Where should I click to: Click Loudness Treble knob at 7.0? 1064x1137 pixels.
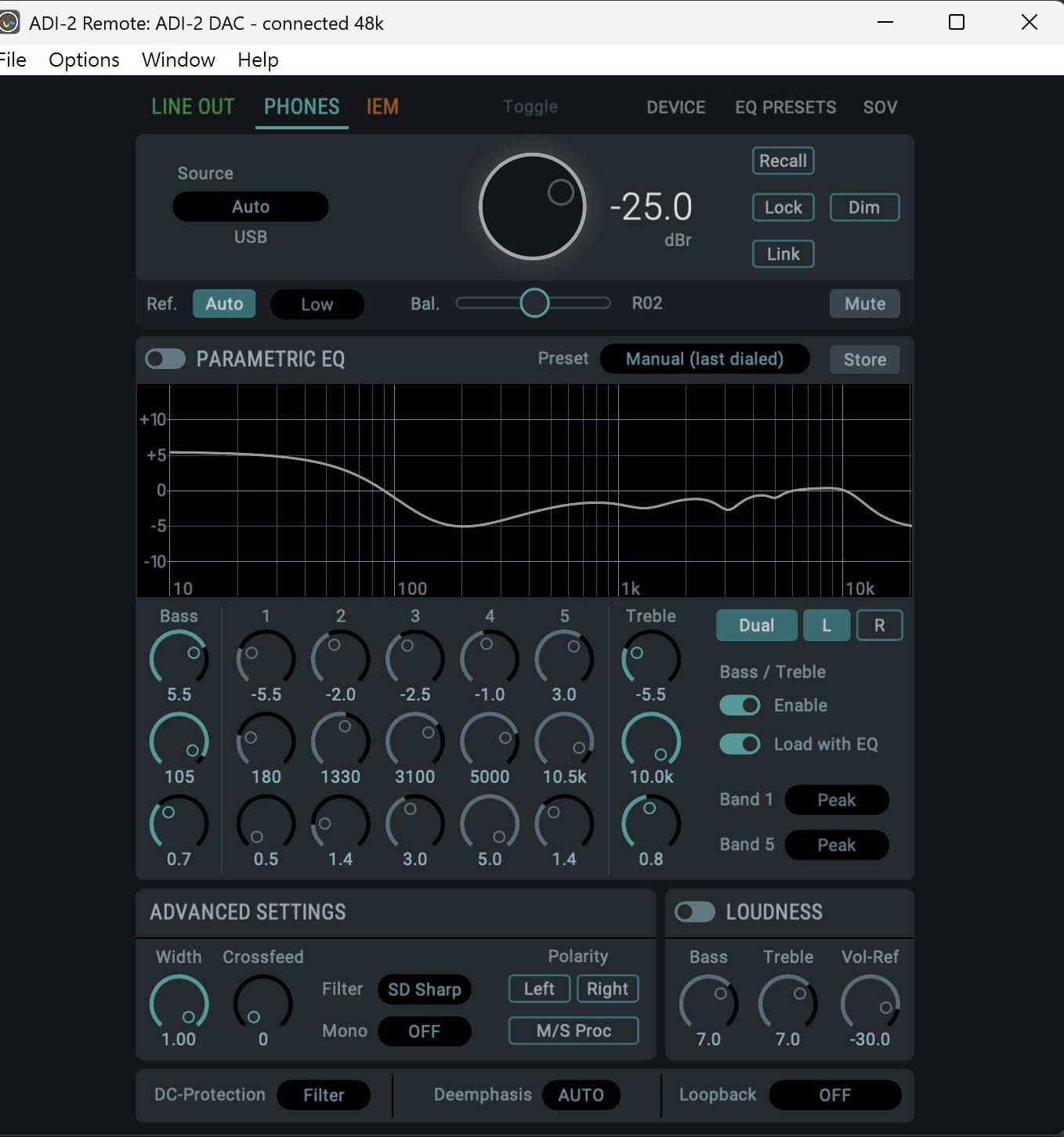pos(788,1003)
